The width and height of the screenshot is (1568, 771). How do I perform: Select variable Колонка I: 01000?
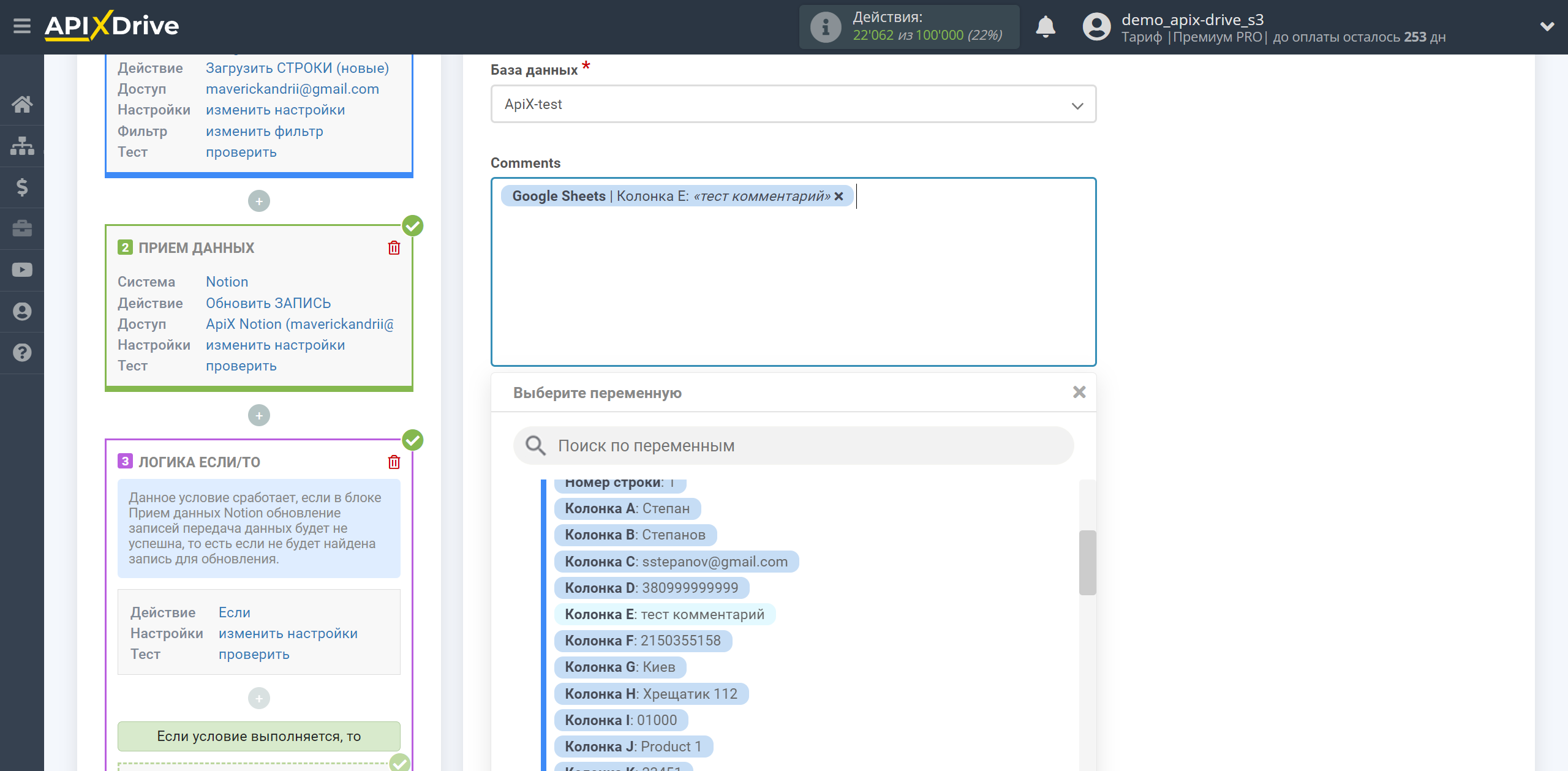pos(621,720)
